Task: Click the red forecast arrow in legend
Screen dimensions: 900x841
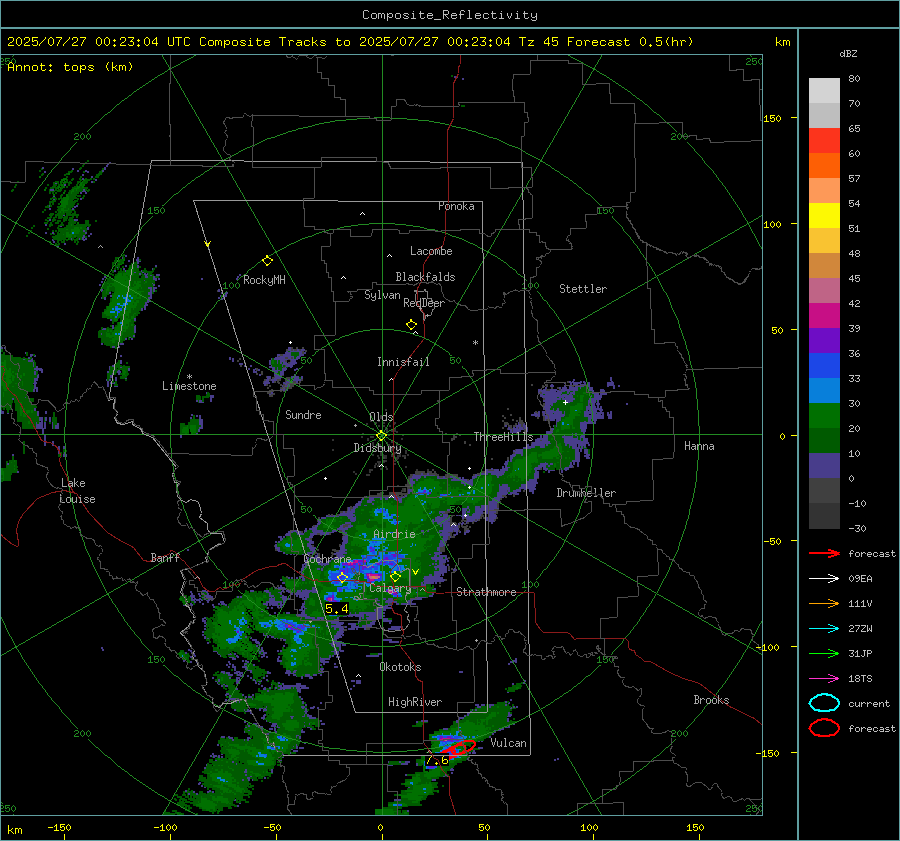Action: point(824,553)
